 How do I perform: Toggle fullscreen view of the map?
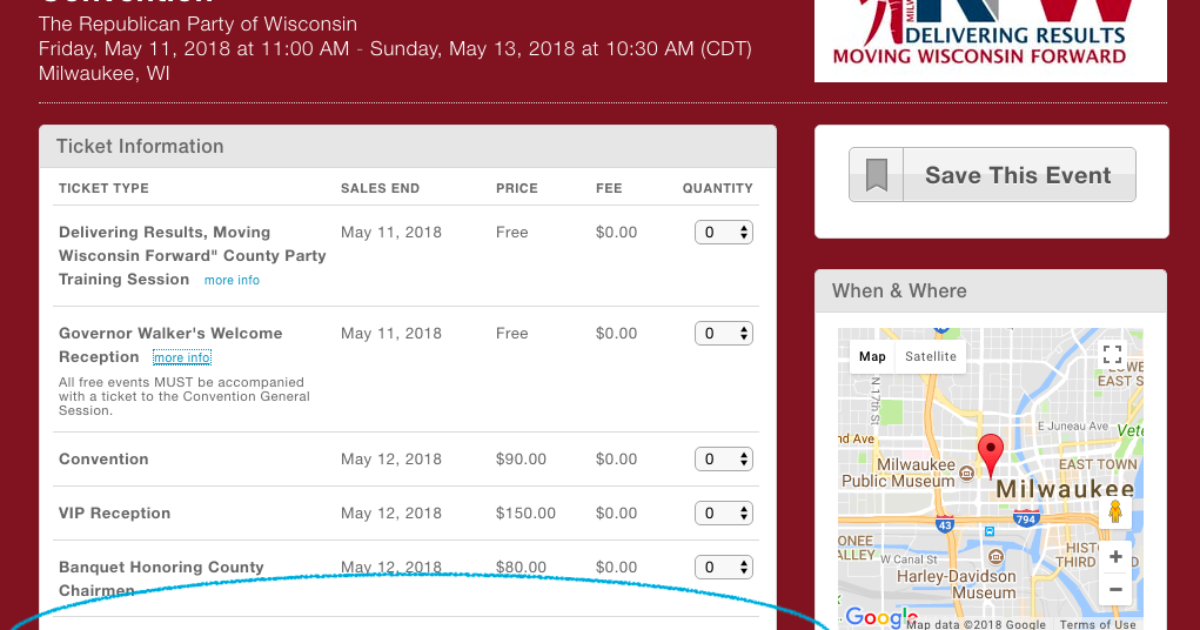coord(1112,354)
